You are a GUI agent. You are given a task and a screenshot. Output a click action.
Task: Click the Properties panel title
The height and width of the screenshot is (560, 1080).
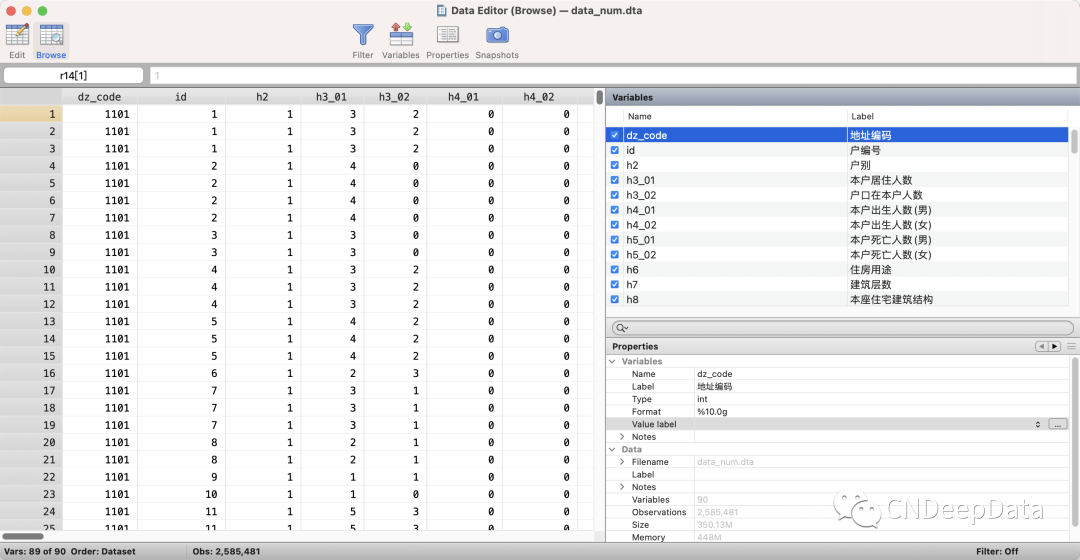click(635, 346)
